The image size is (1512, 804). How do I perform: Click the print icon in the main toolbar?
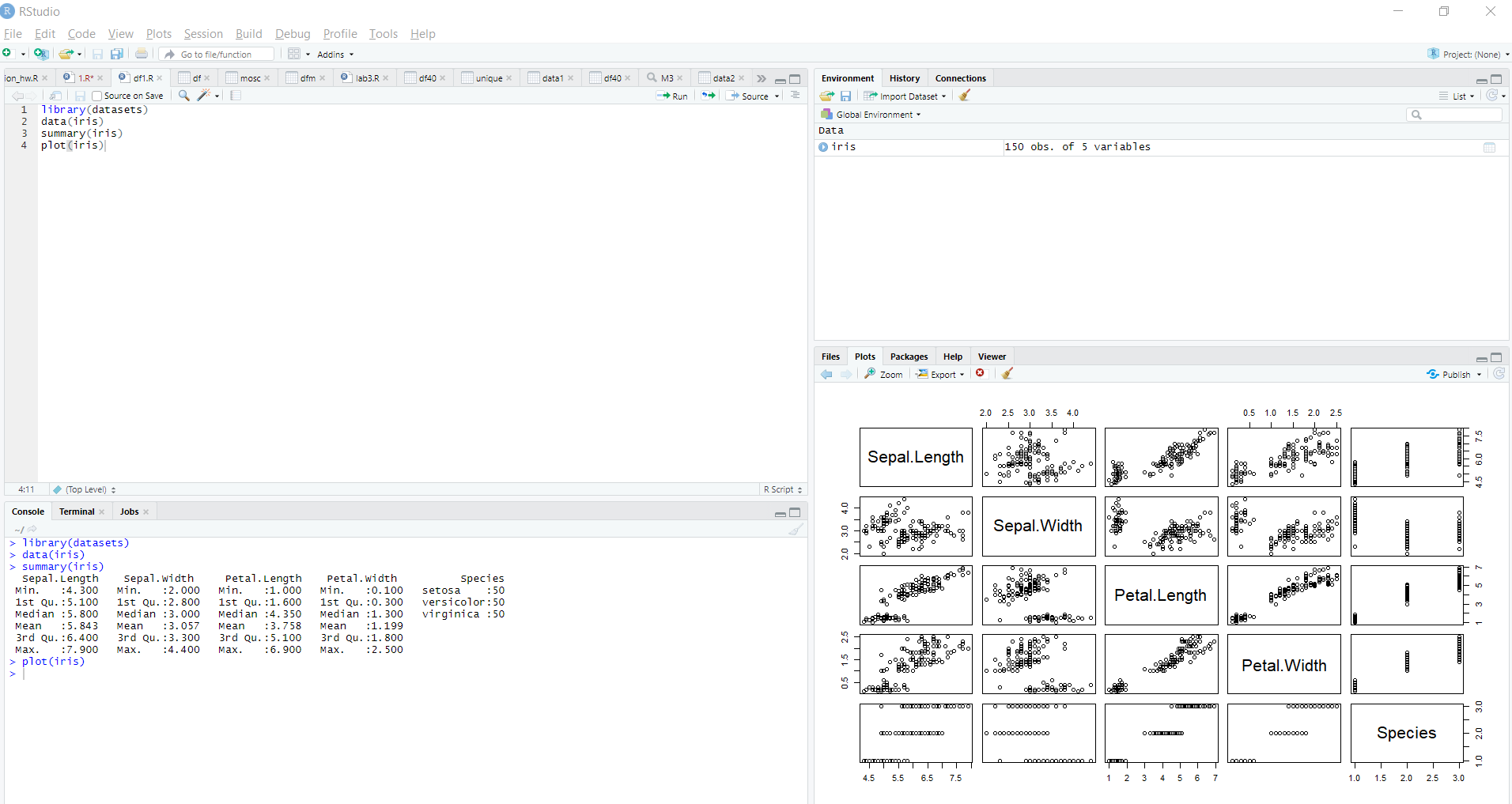(142, 54)
